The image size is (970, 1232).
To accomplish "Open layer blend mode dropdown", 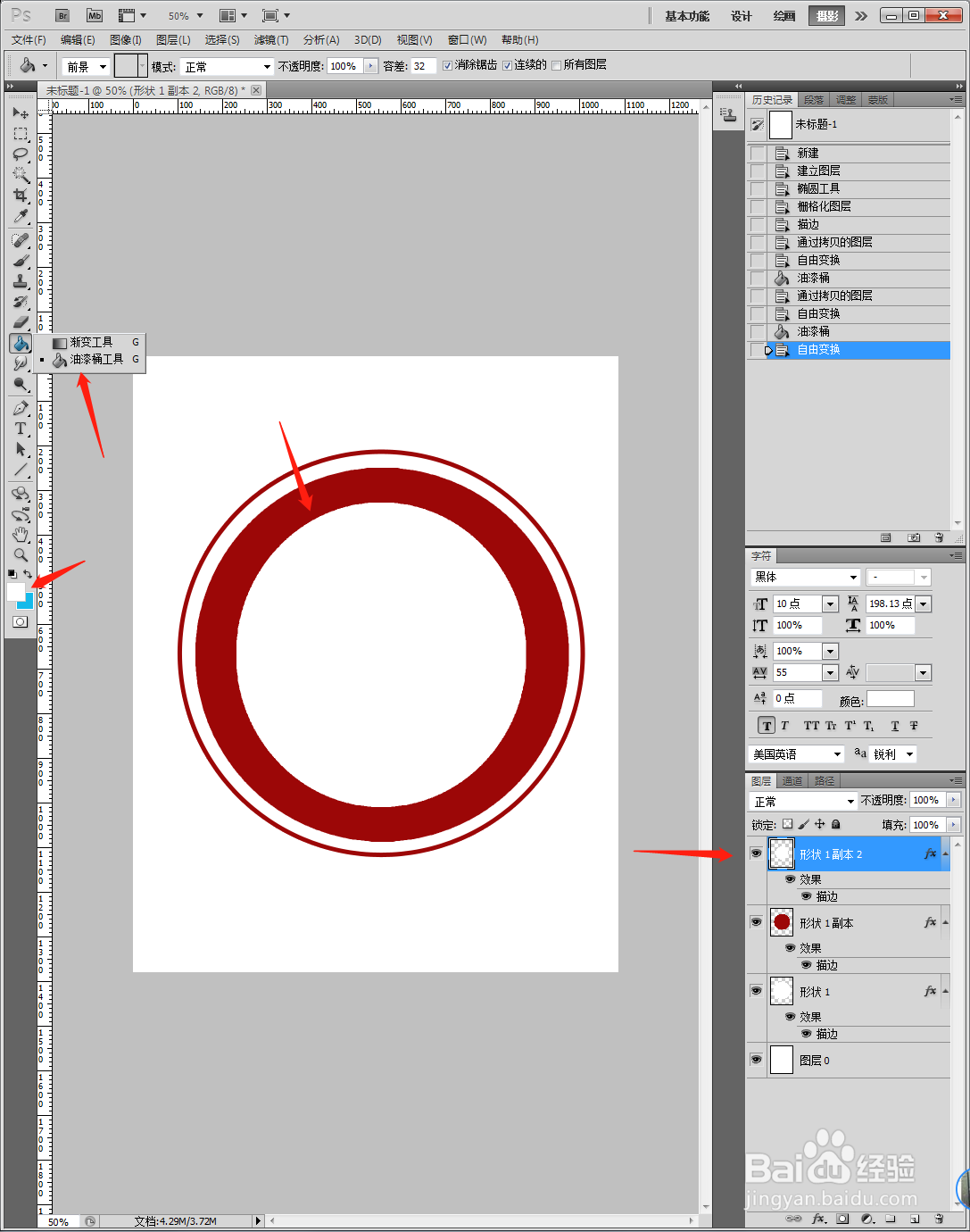I will [x=803, y=801].
